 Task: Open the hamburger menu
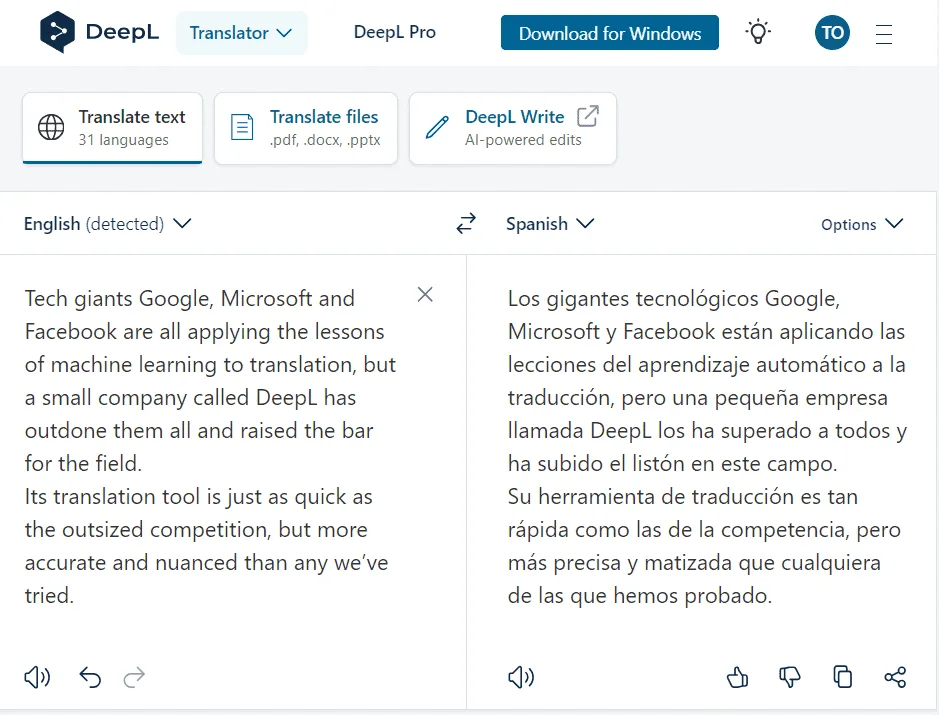(x=884, y=33)
